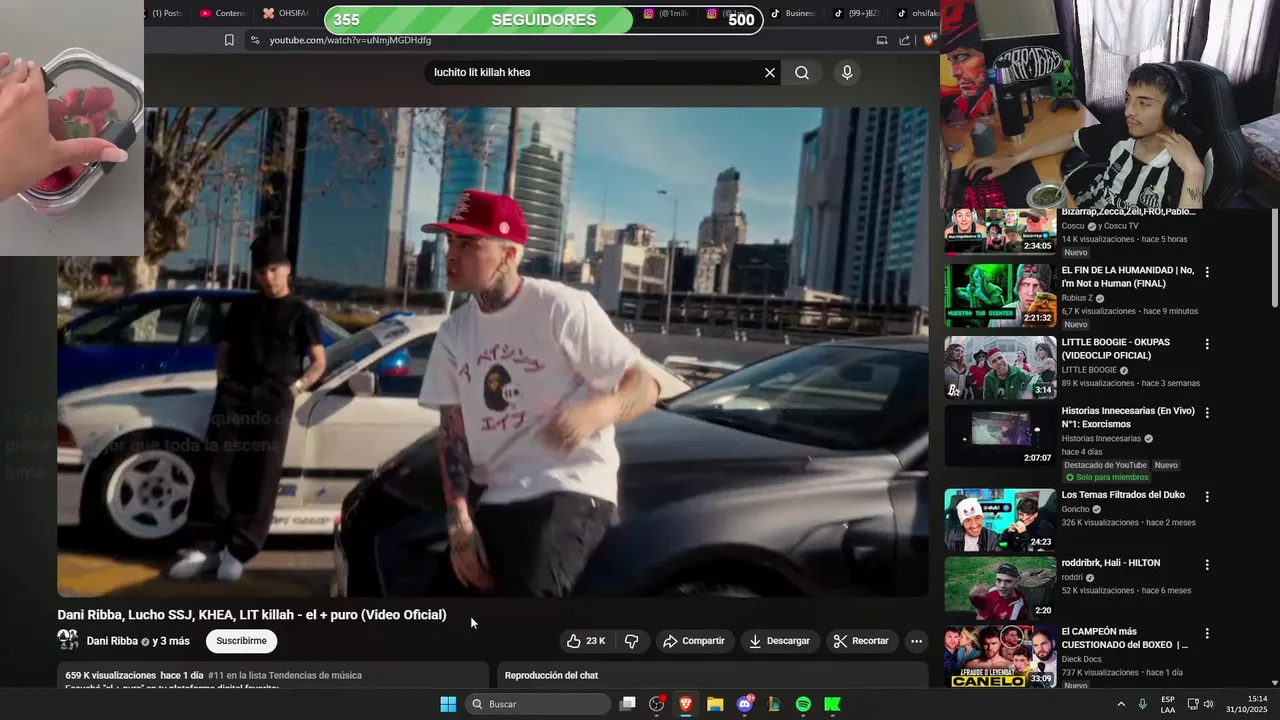Subscribe using the Suscribirme button
This screenshot has height=720, width=1280.
[x=241, y=641]
